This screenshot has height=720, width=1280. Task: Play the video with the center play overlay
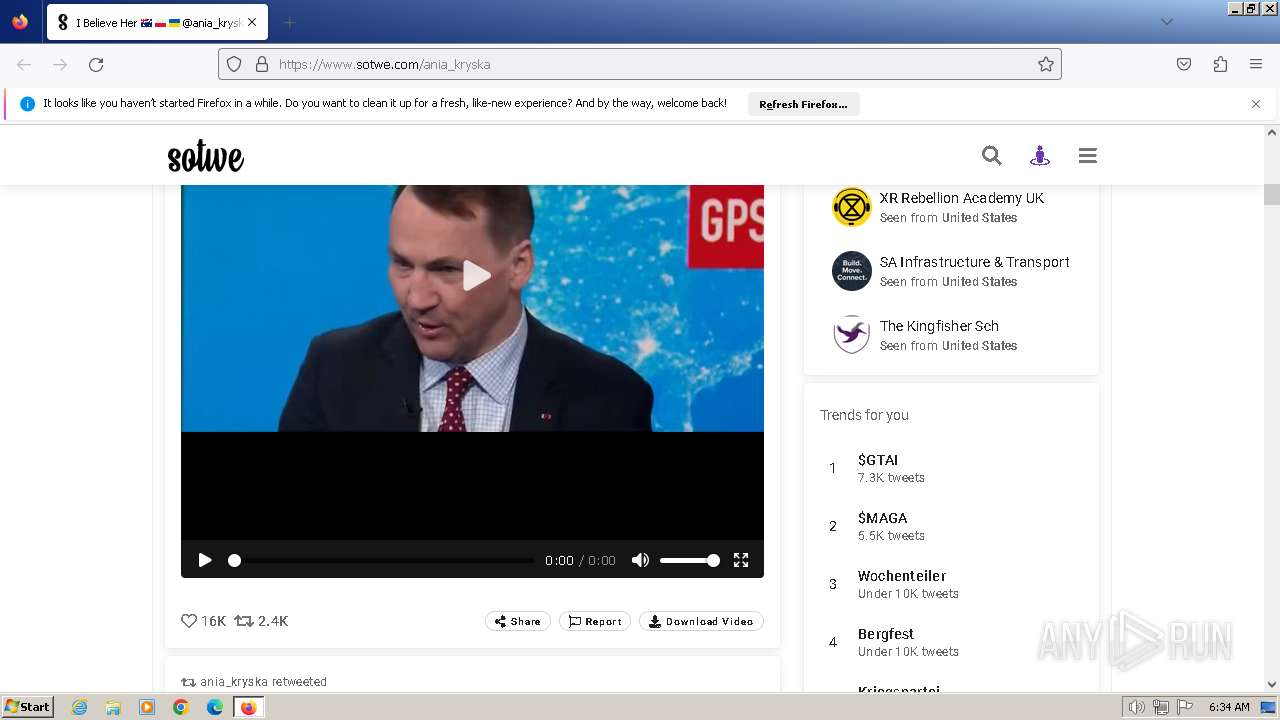[x=476, y=275]
